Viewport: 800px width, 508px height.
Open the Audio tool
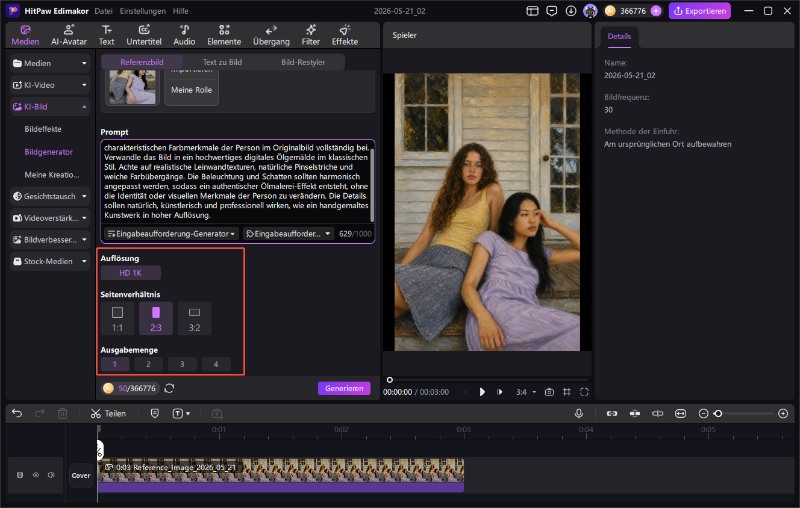pos(184,35)
